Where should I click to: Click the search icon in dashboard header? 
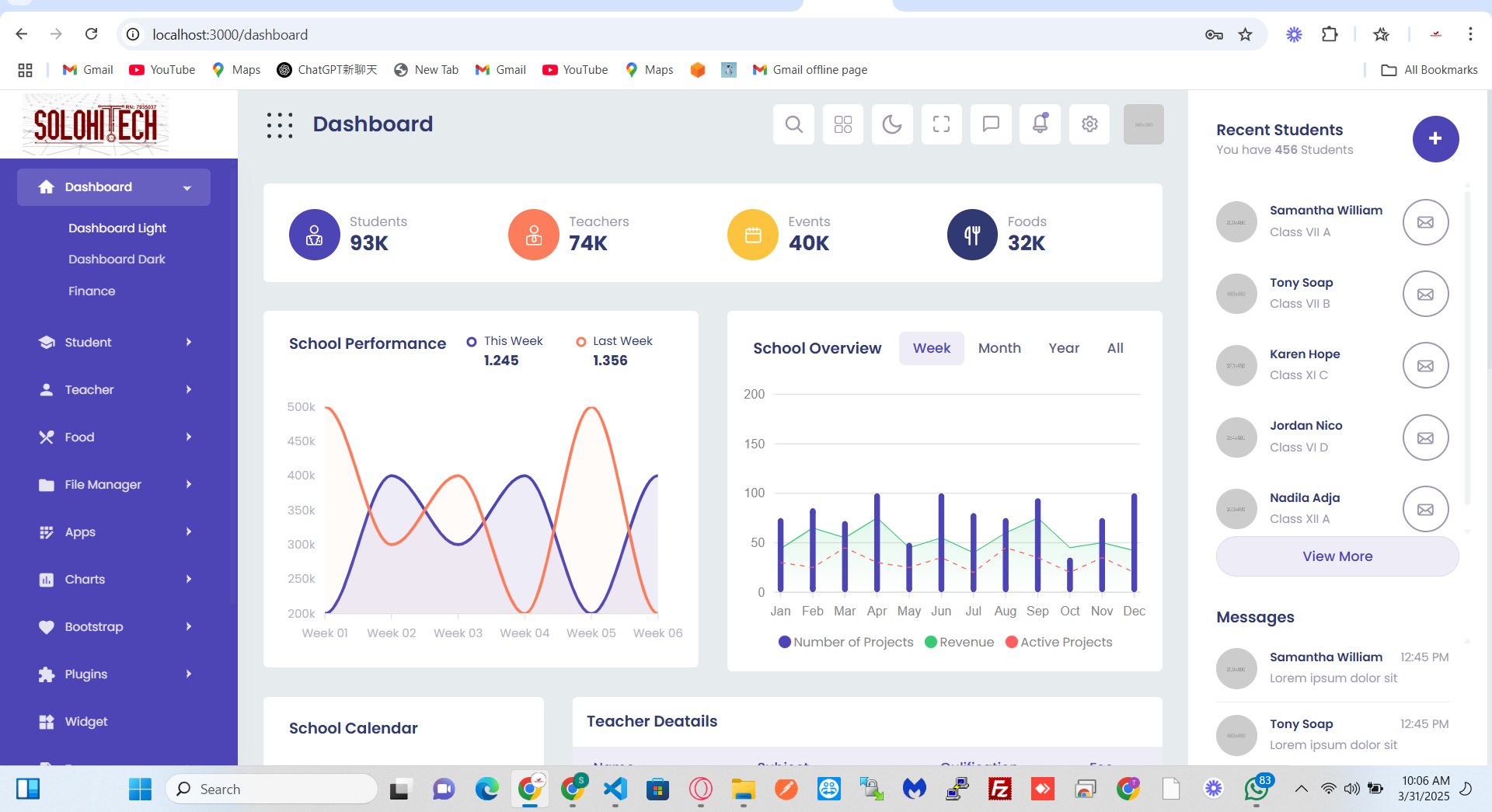point(793,124)
